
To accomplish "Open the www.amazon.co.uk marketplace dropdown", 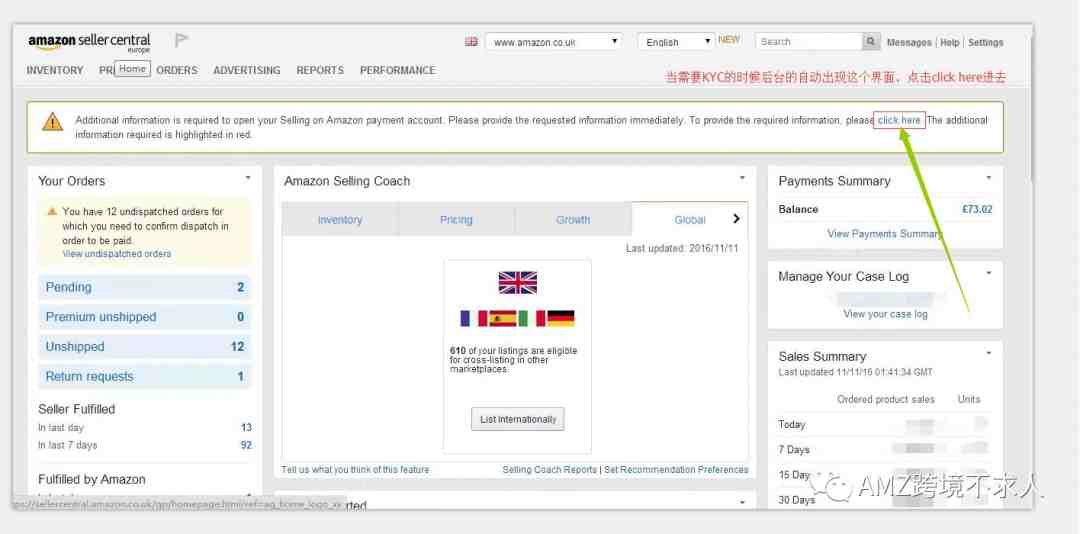I will click(553, 42).
